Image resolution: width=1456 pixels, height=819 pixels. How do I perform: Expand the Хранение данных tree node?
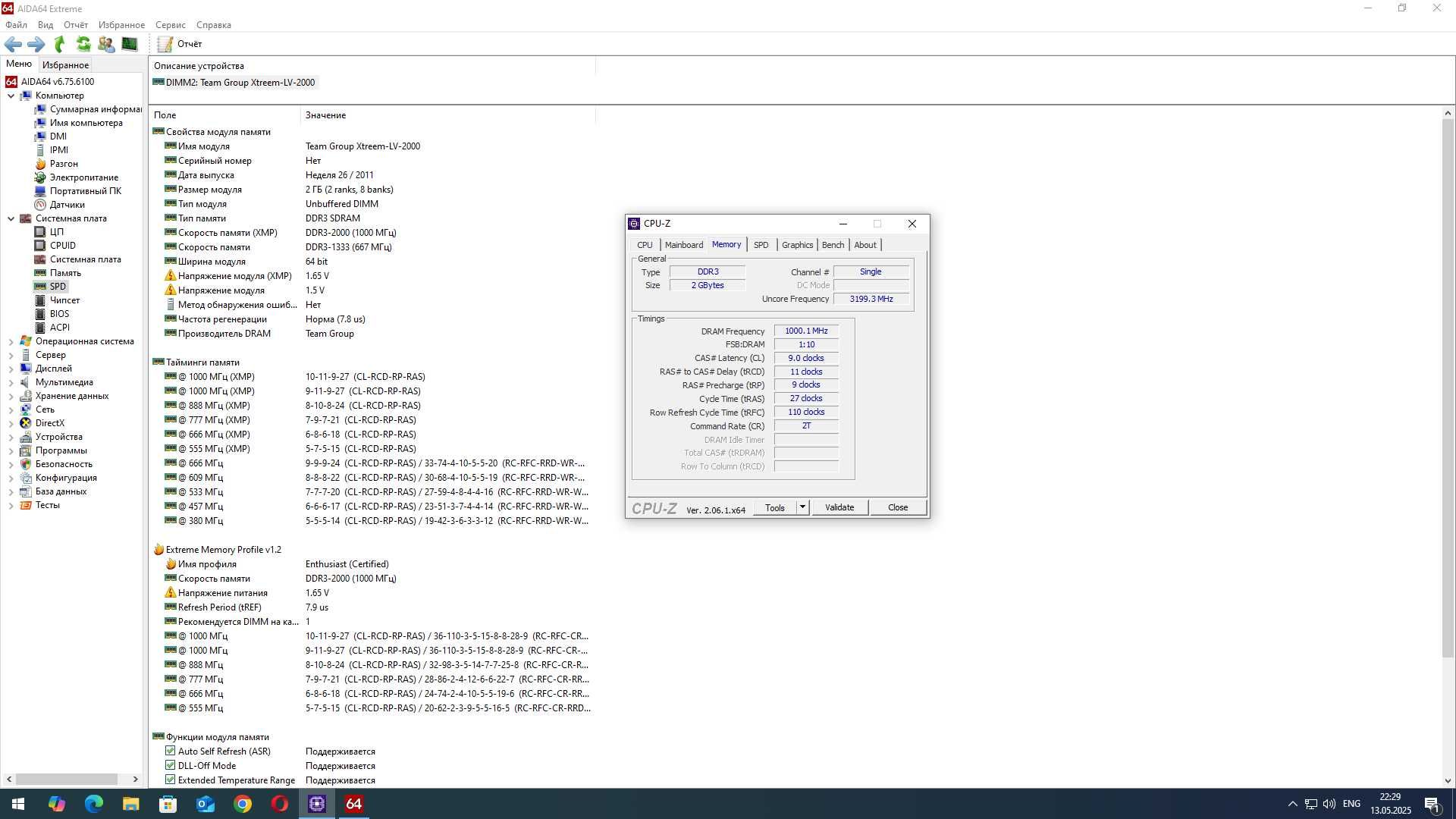point(11,396)
